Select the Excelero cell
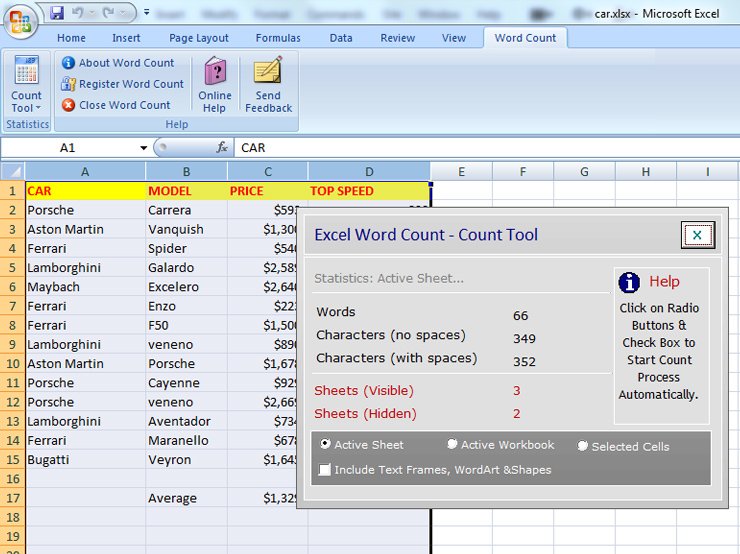This screenshot has height=554, width=740. [186, 287]
